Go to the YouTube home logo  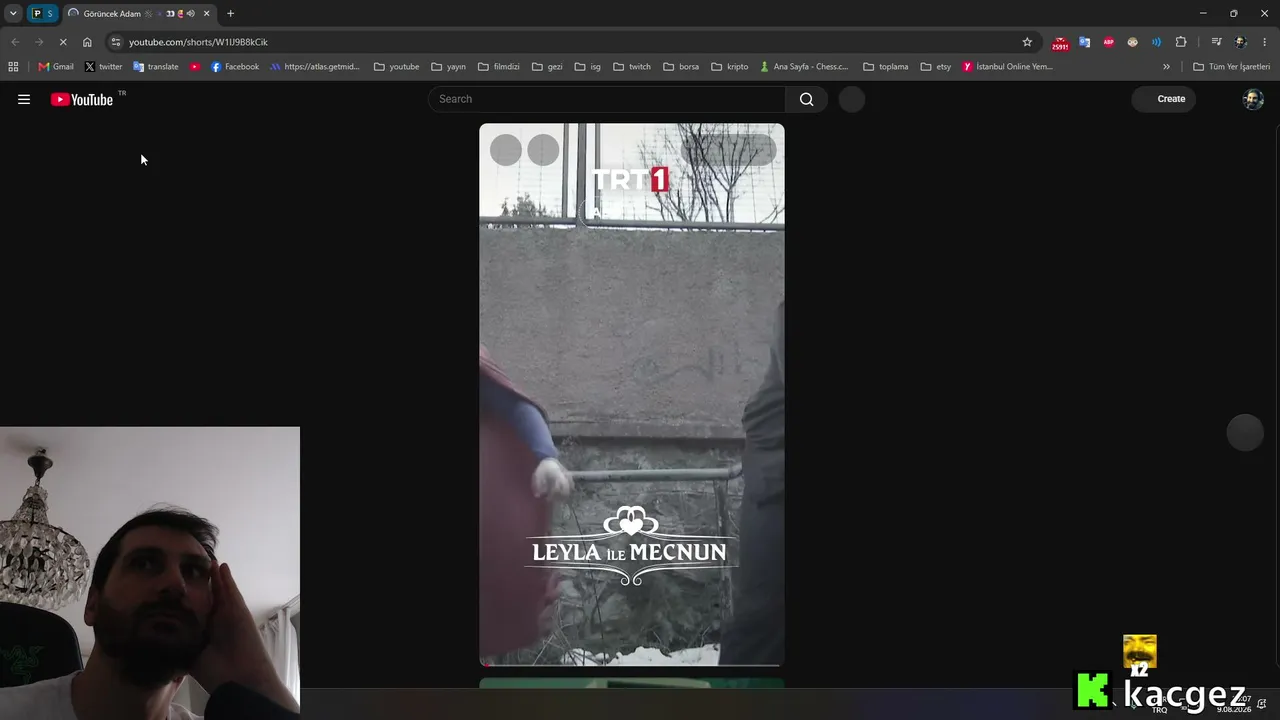[x=82, y=99]
